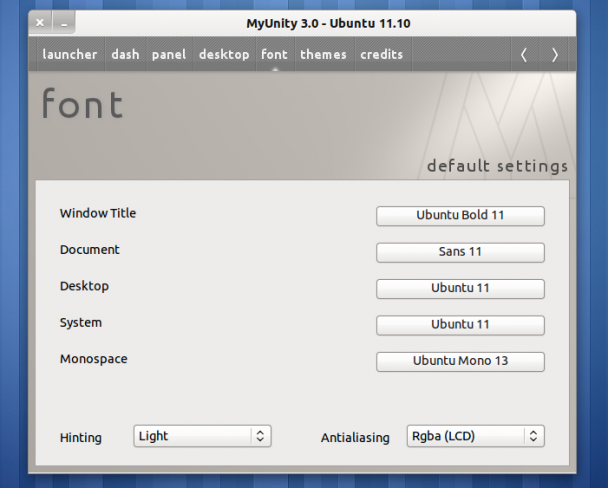Minimize the MyUnity window
Image resolution: width=608 pixels, height=488 pixels.
(64, 23)
